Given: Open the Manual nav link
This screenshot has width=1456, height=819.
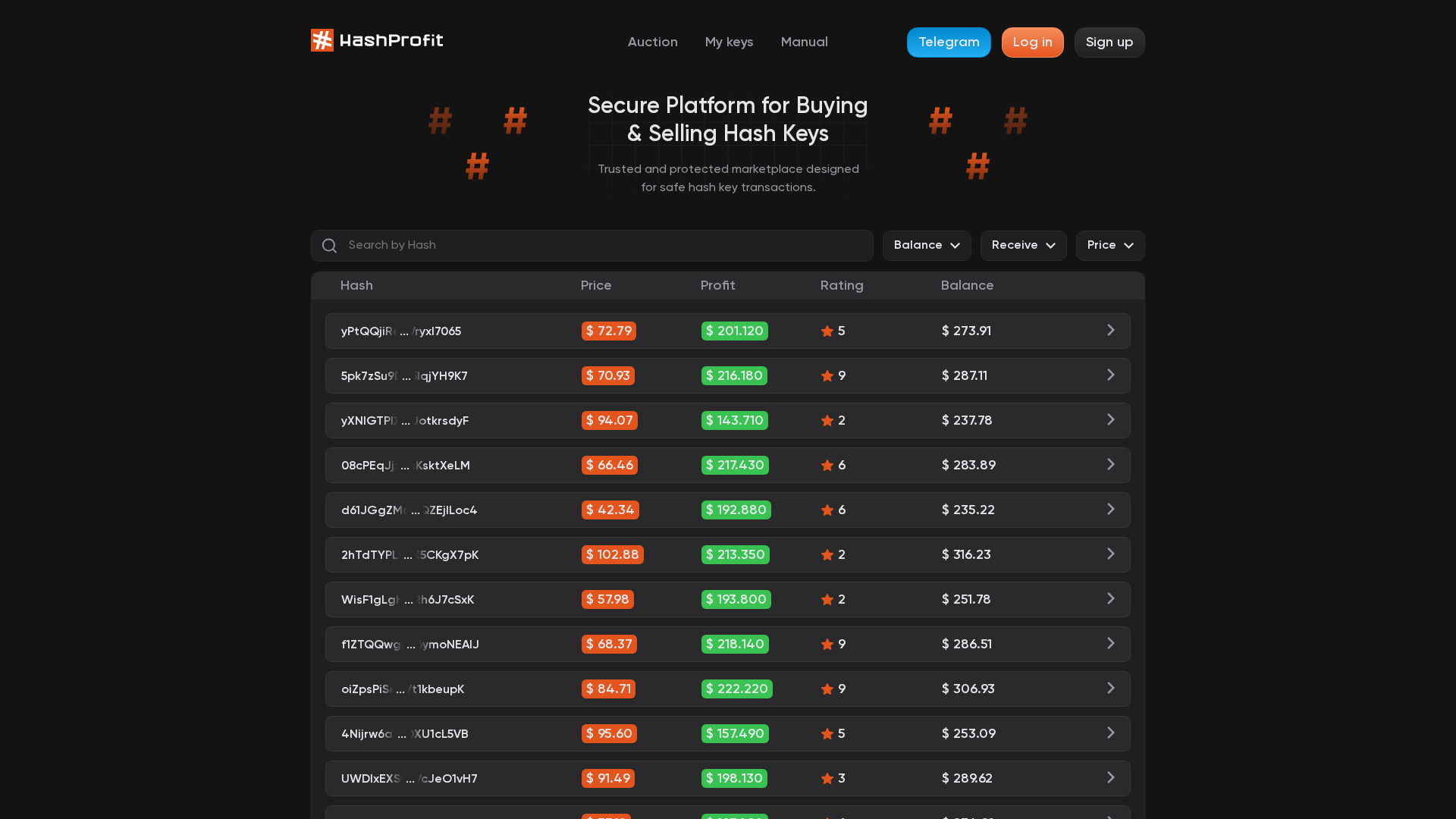Looking at the screenshot, I should coord(804,42).
